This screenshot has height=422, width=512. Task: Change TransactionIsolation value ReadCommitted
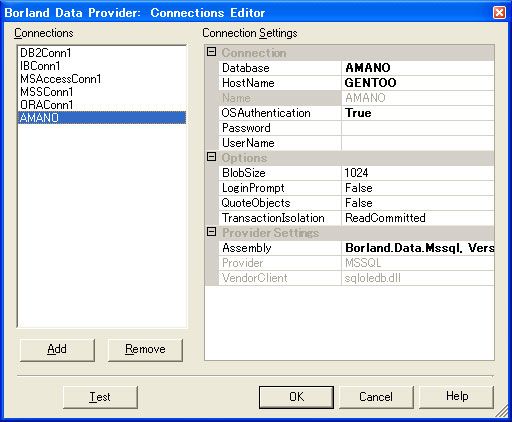(x=418, y=218)
